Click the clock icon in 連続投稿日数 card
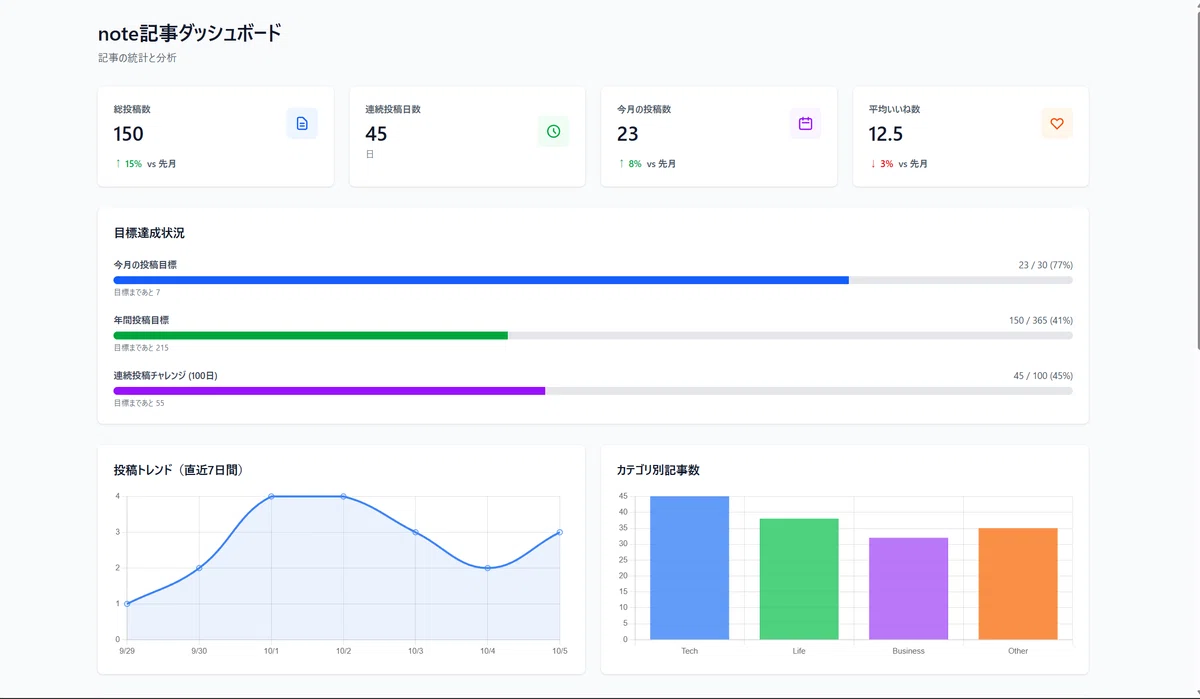Image resolution: width=1200 pixels, height=699 pixels. (553, 131)
